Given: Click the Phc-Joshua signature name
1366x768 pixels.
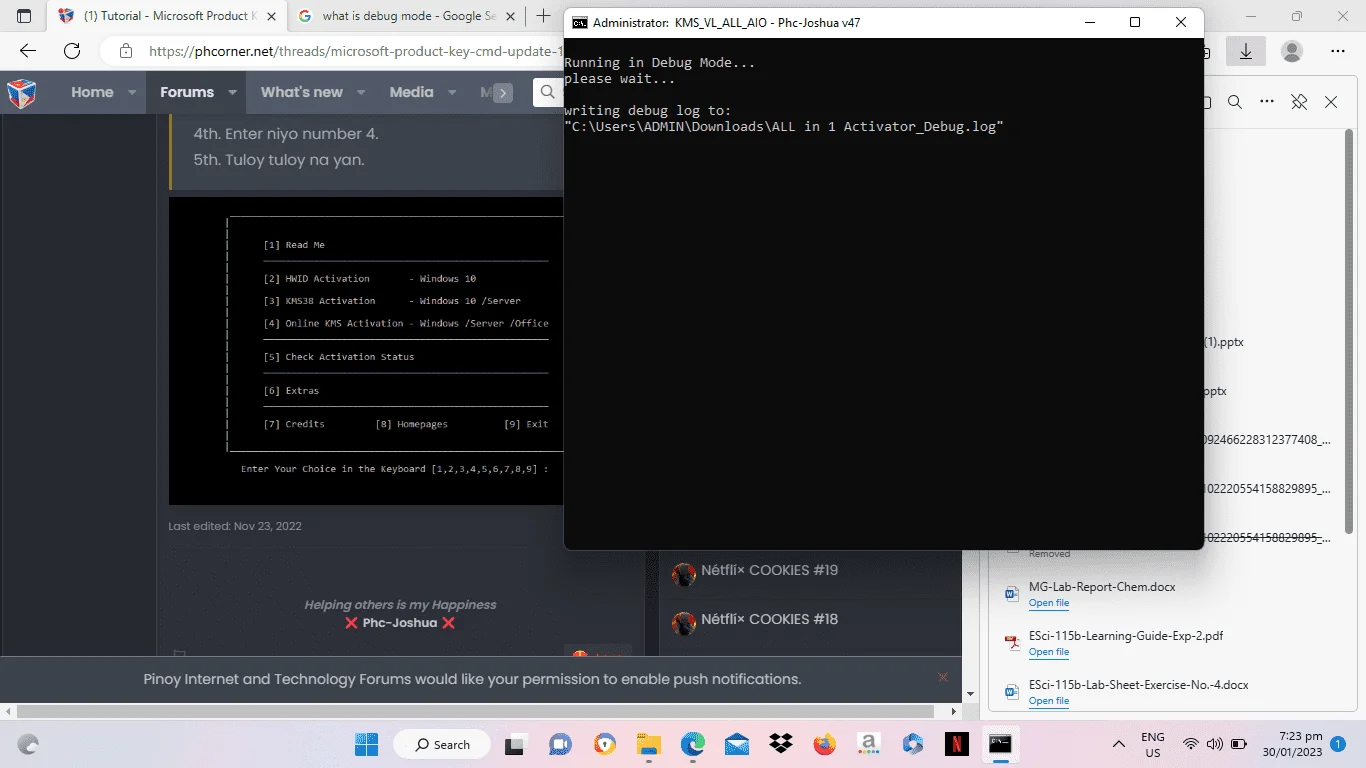Looking at the screenshot, I should (x=400, y=622).
